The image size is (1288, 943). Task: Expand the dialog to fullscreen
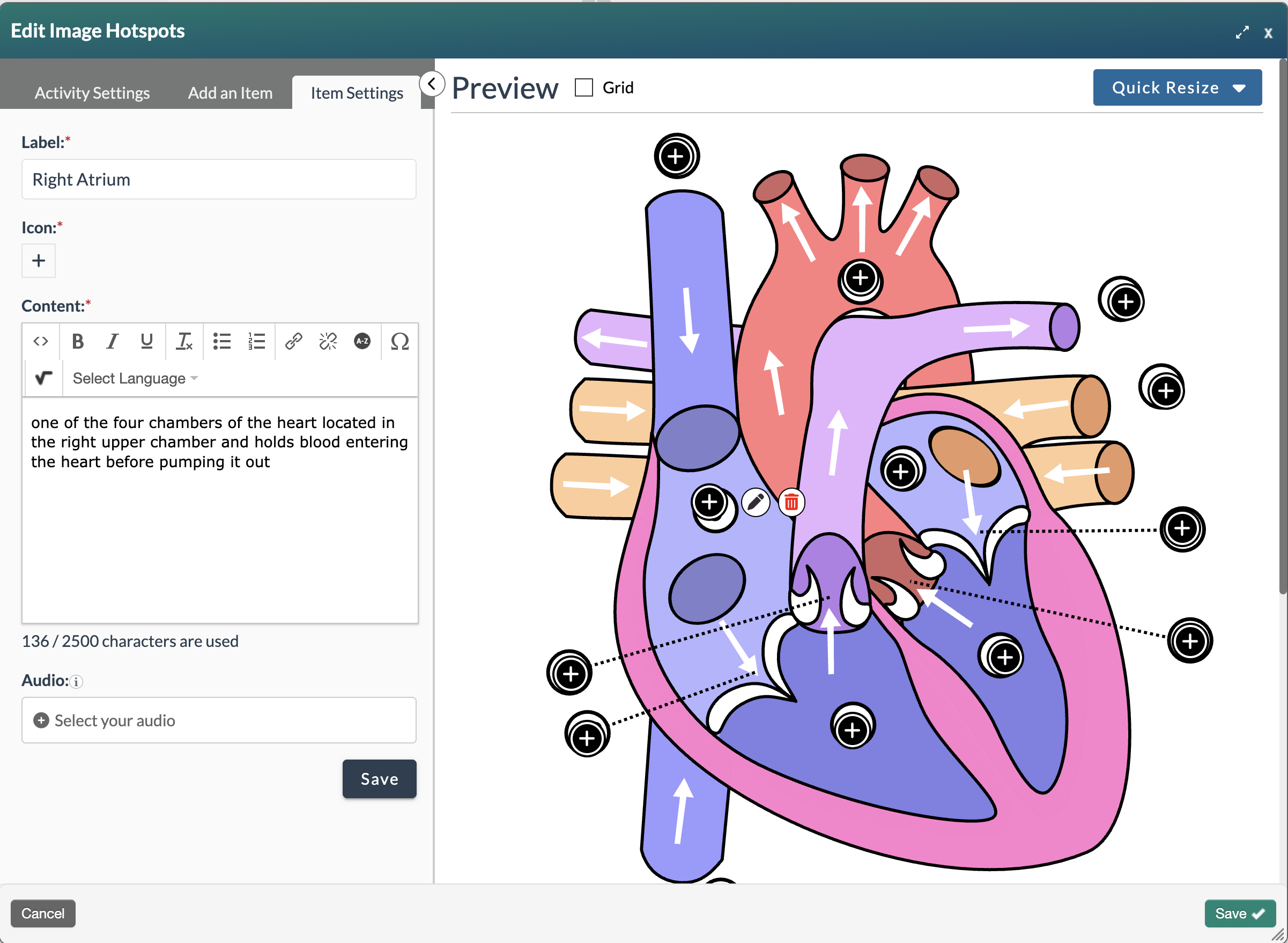tap(1242, 33)
